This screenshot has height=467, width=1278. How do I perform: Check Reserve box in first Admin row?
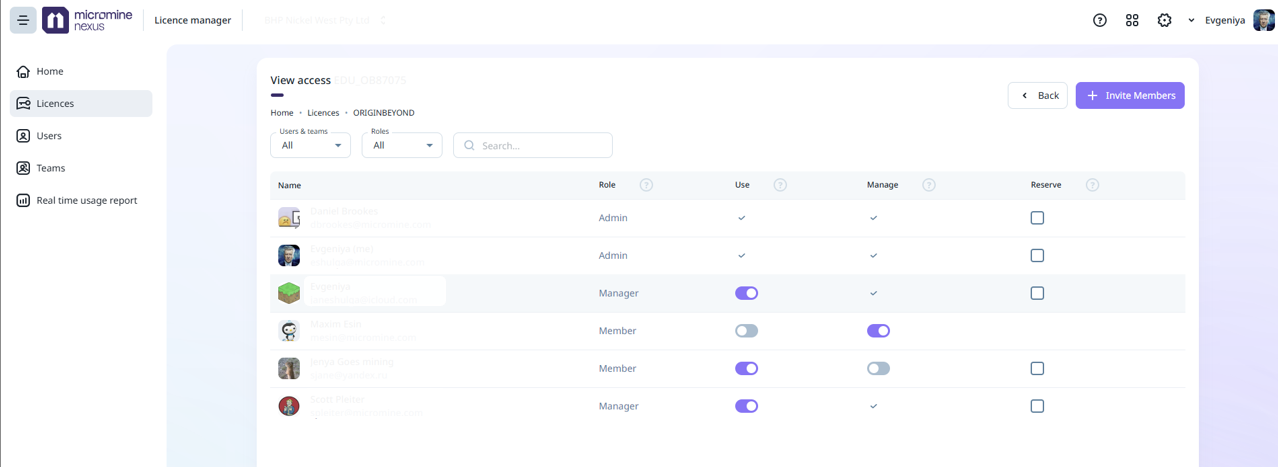tap(1037, 218)
